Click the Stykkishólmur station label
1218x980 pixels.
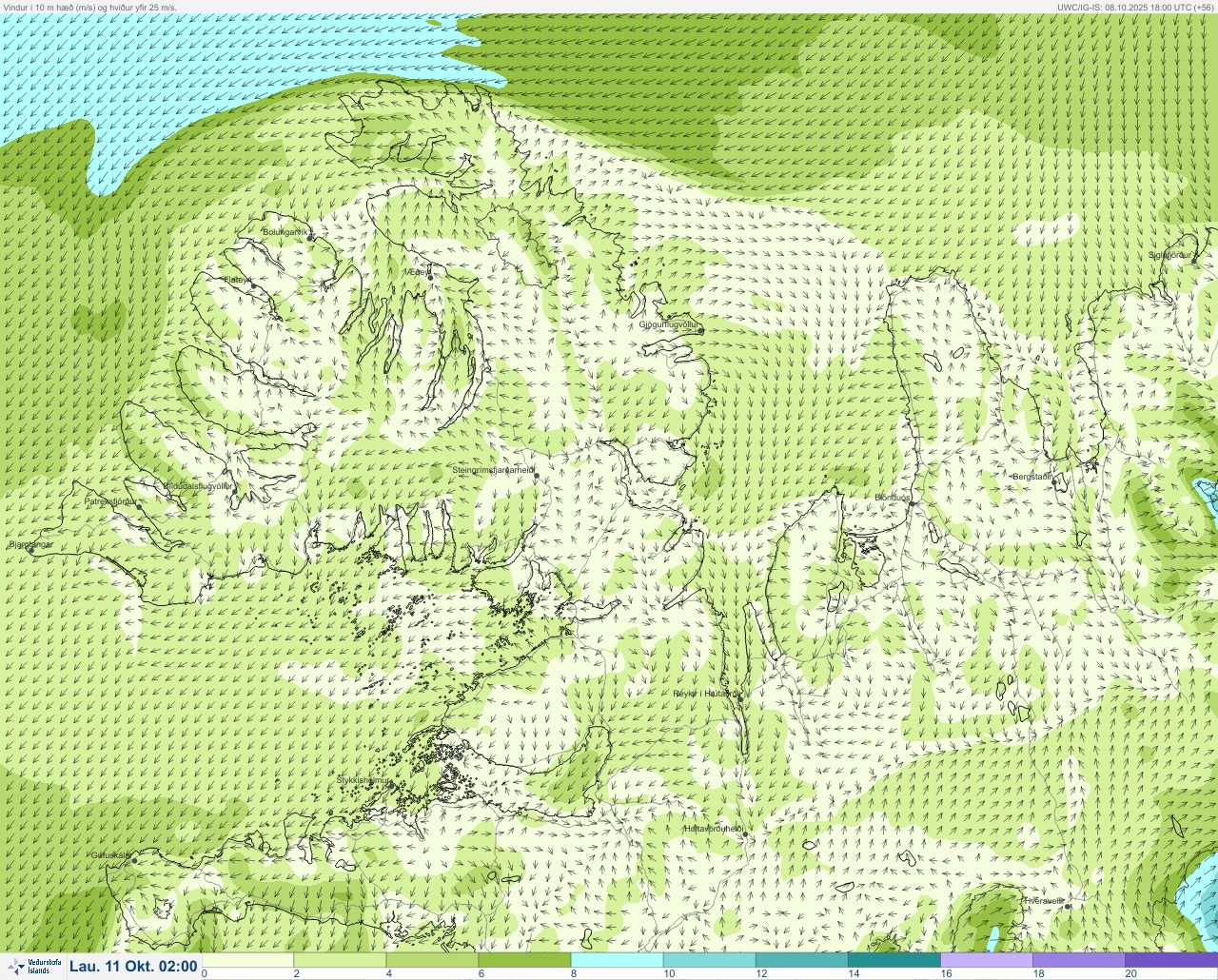pyautogui.click(x=363, y=780)
